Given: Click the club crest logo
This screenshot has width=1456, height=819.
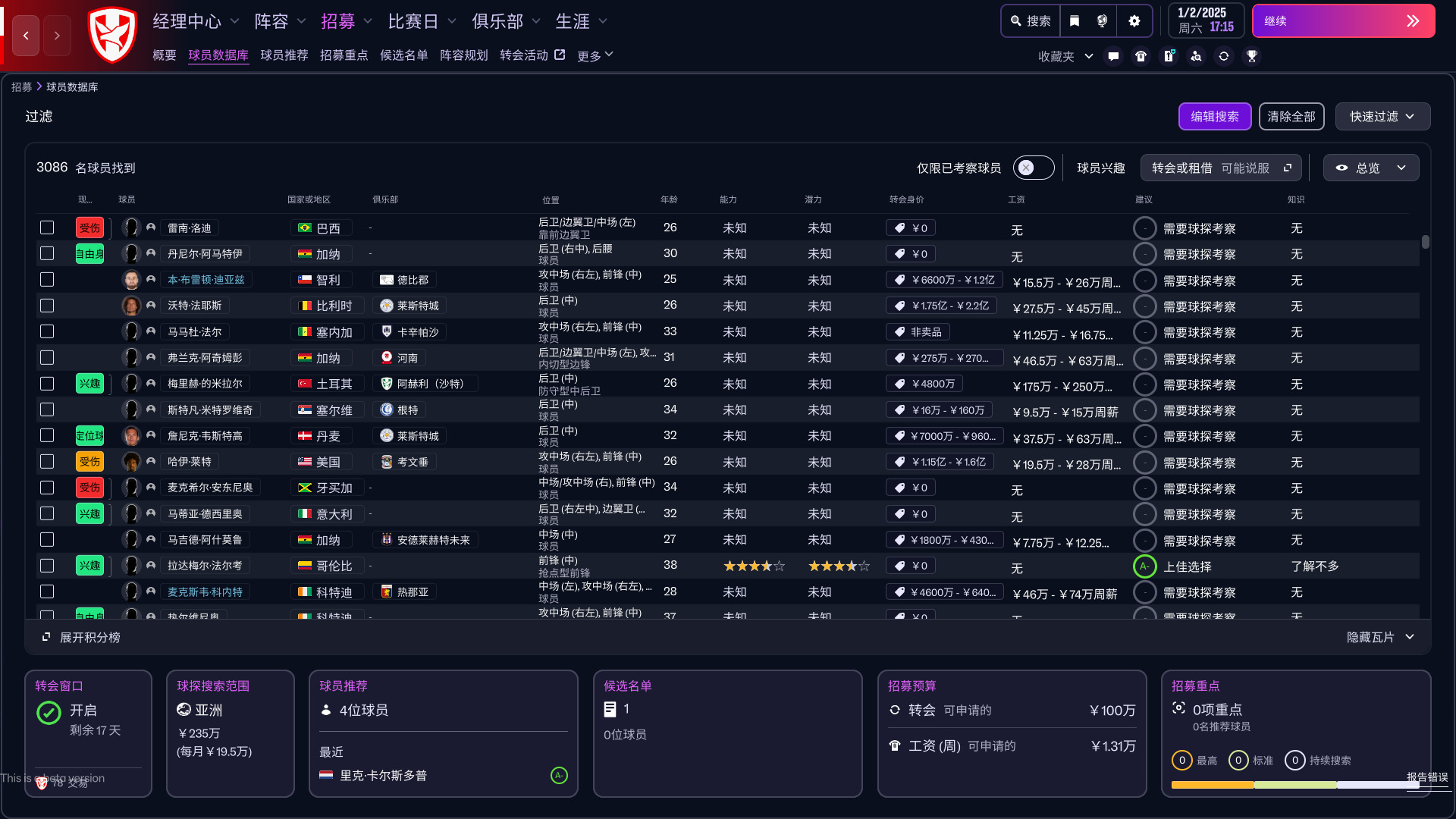Looking at the screenshot, I should [x=112, y=34].
